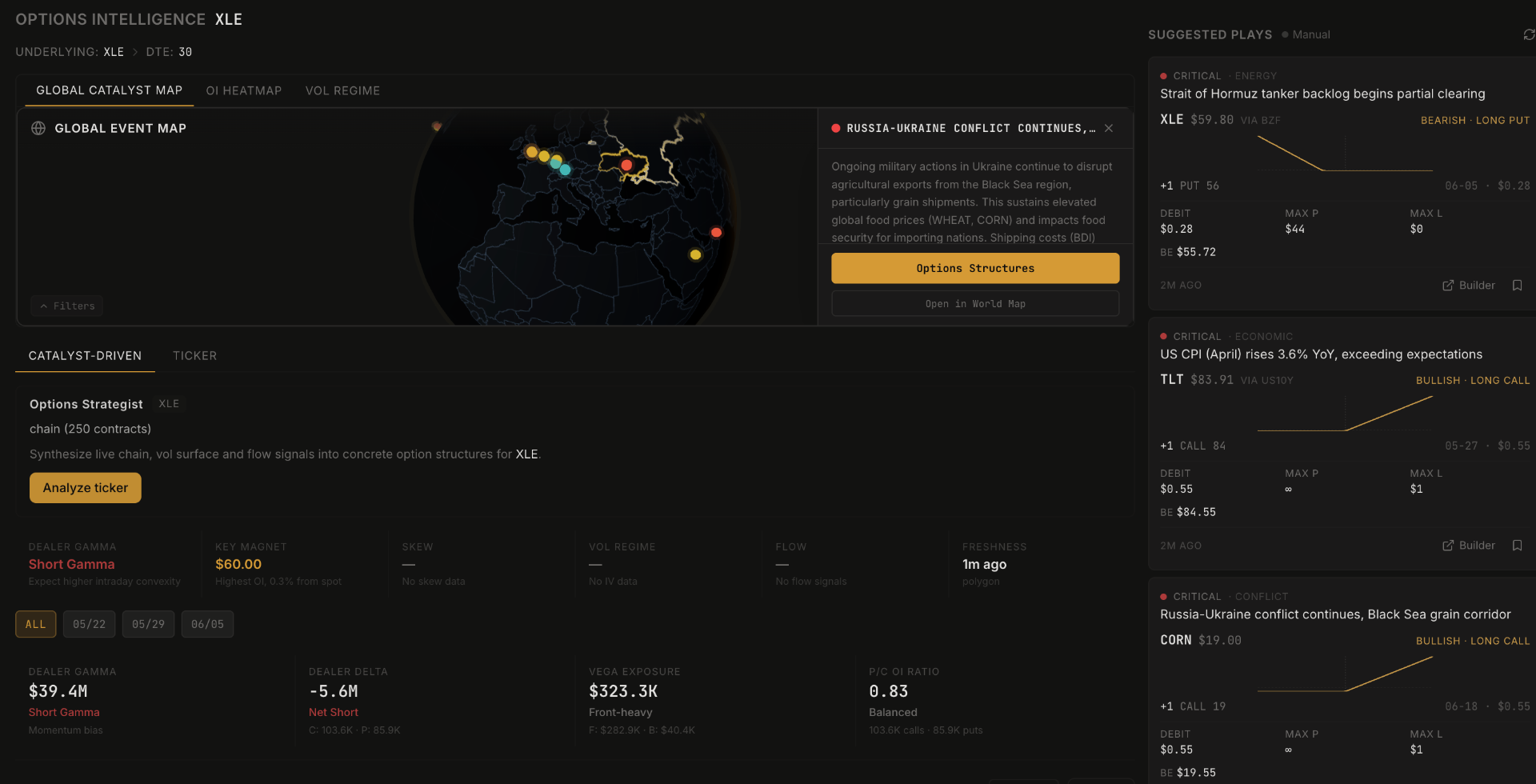Click the TLT long call payoff chart
Viewport: 1536px width, 784px height.
[x=1345, y=414]
